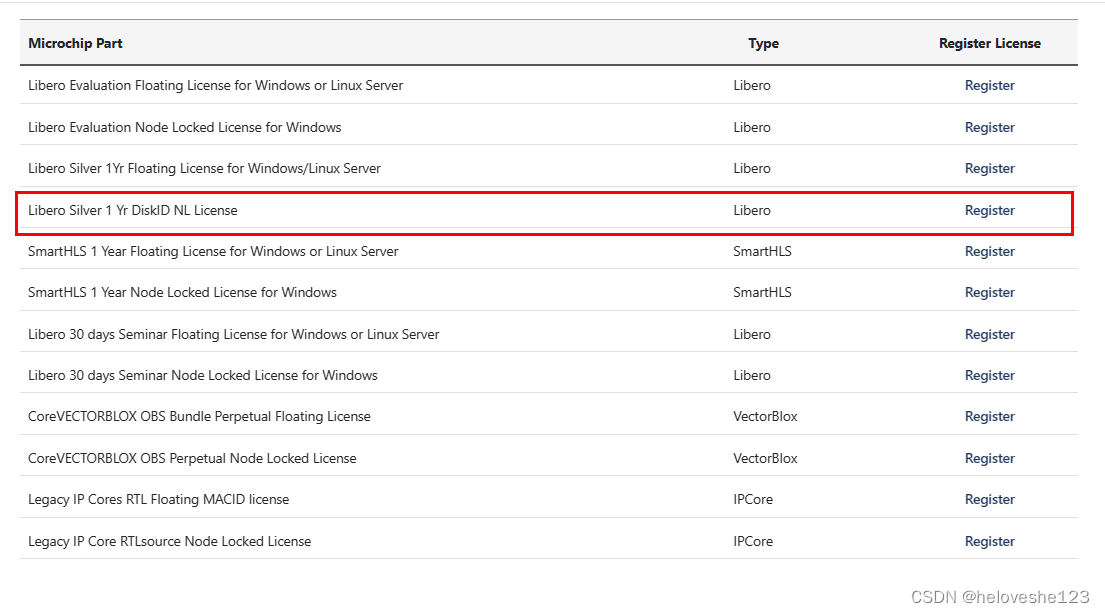The image size is (1105, 613).
Task: Select 'Libero Silver 1Yr Floating License for Windows/Linux Server' text
Action: click(204, 168)
